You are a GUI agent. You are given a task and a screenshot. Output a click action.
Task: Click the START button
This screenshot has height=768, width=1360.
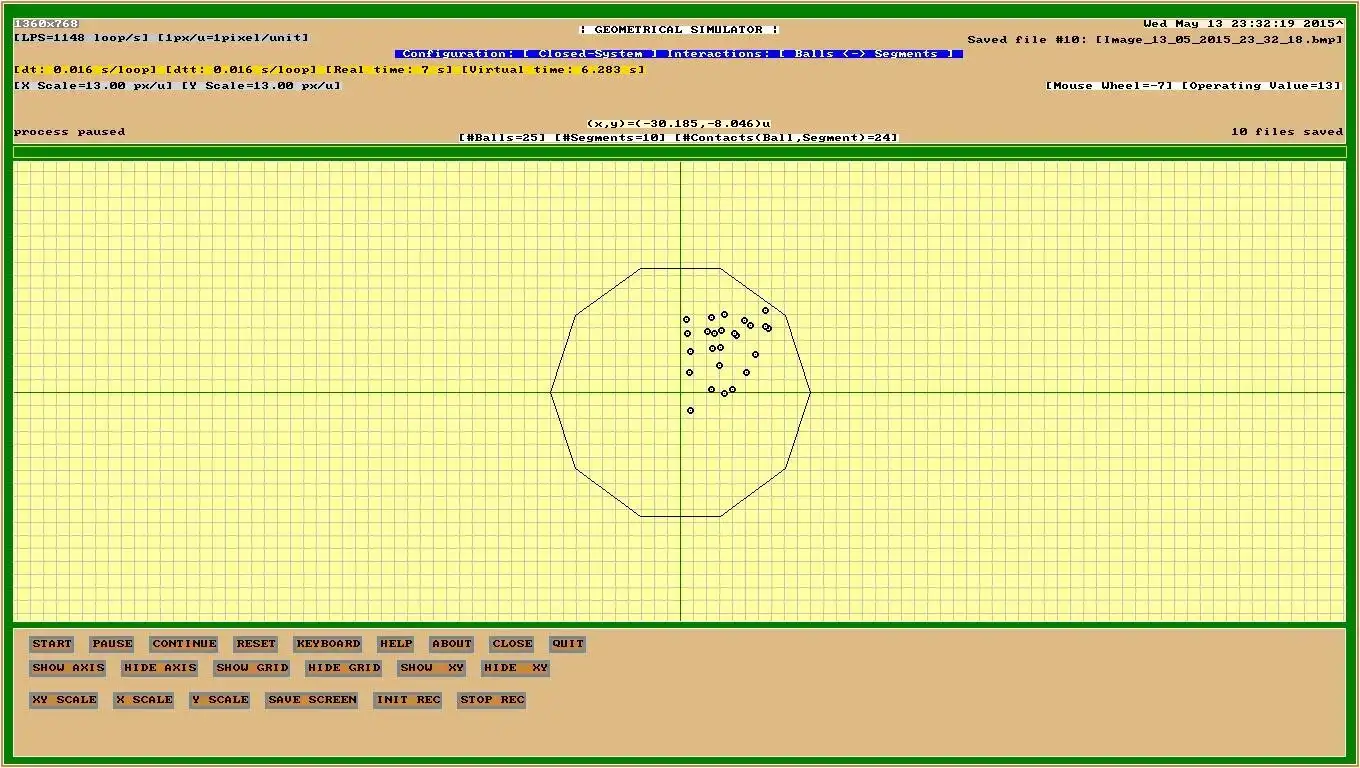tap(52, 644)
